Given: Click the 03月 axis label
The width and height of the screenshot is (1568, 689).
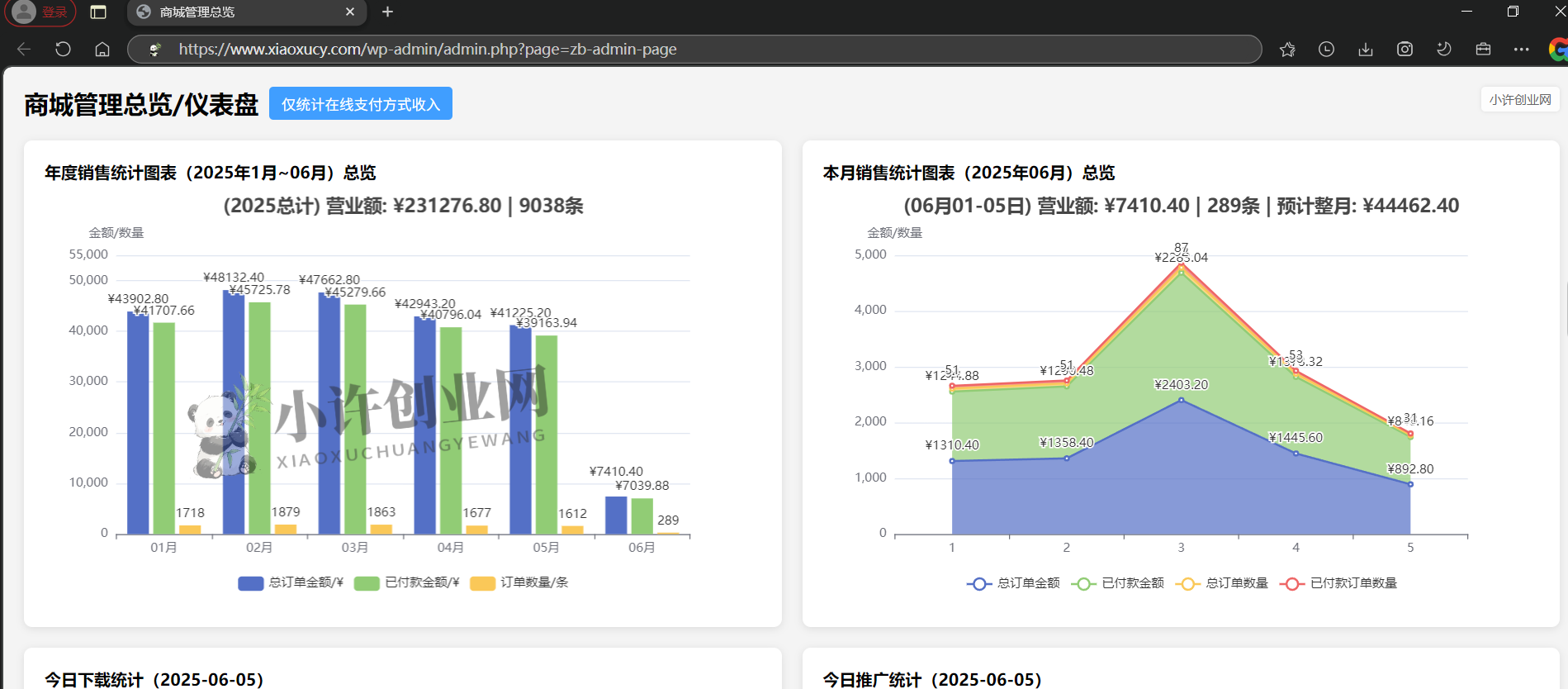Looking at the screenshot, I should coord(355,548).
